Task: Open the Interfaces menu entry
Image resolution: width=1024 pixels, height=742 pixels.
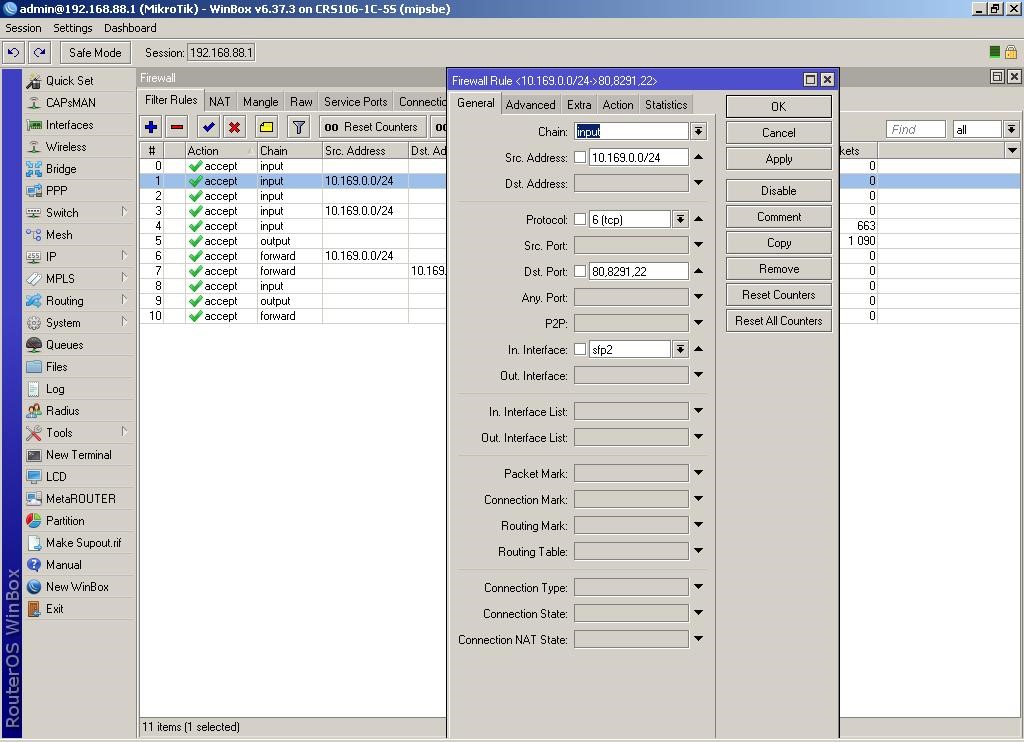Action: (x=69, y=125)
